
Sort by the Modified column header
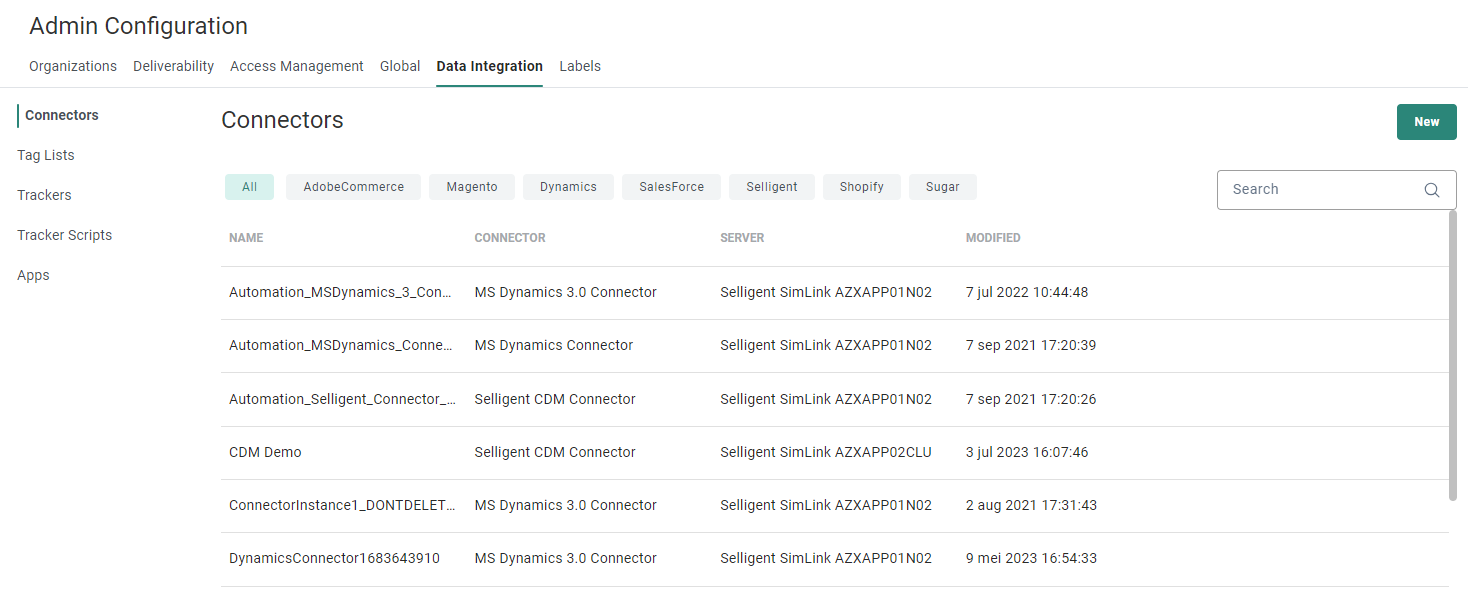[x=993, y=238]
